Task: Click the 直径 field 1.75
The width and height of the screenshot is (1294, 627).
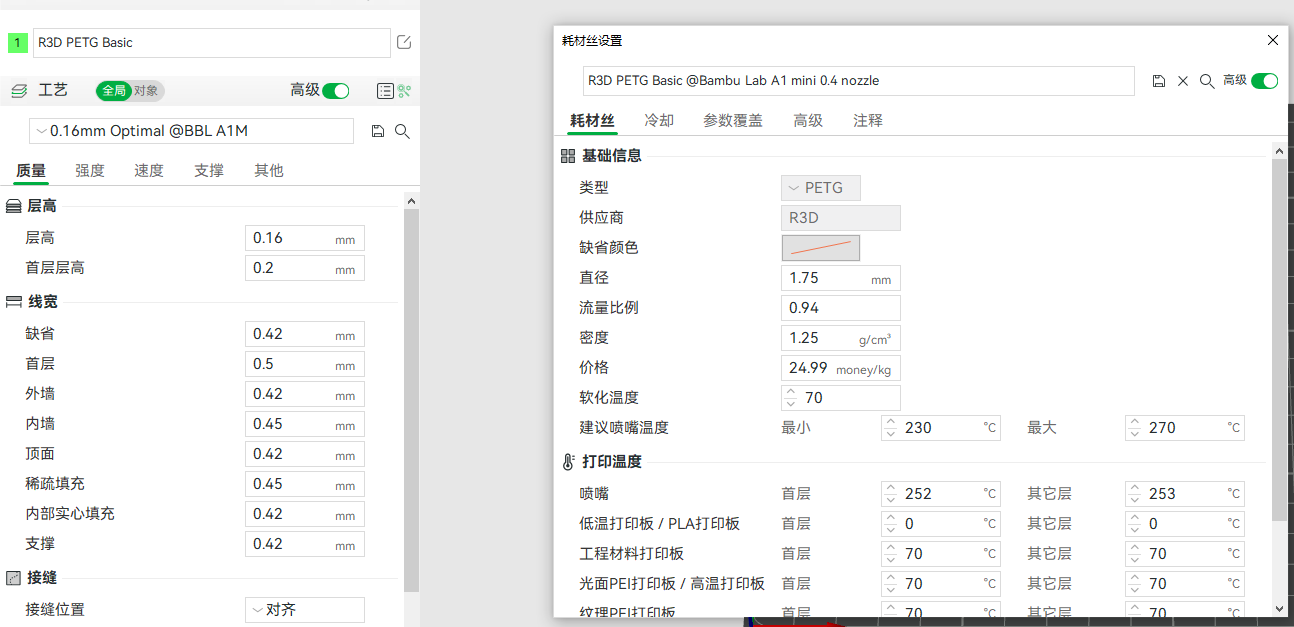Action: [841, 278]
